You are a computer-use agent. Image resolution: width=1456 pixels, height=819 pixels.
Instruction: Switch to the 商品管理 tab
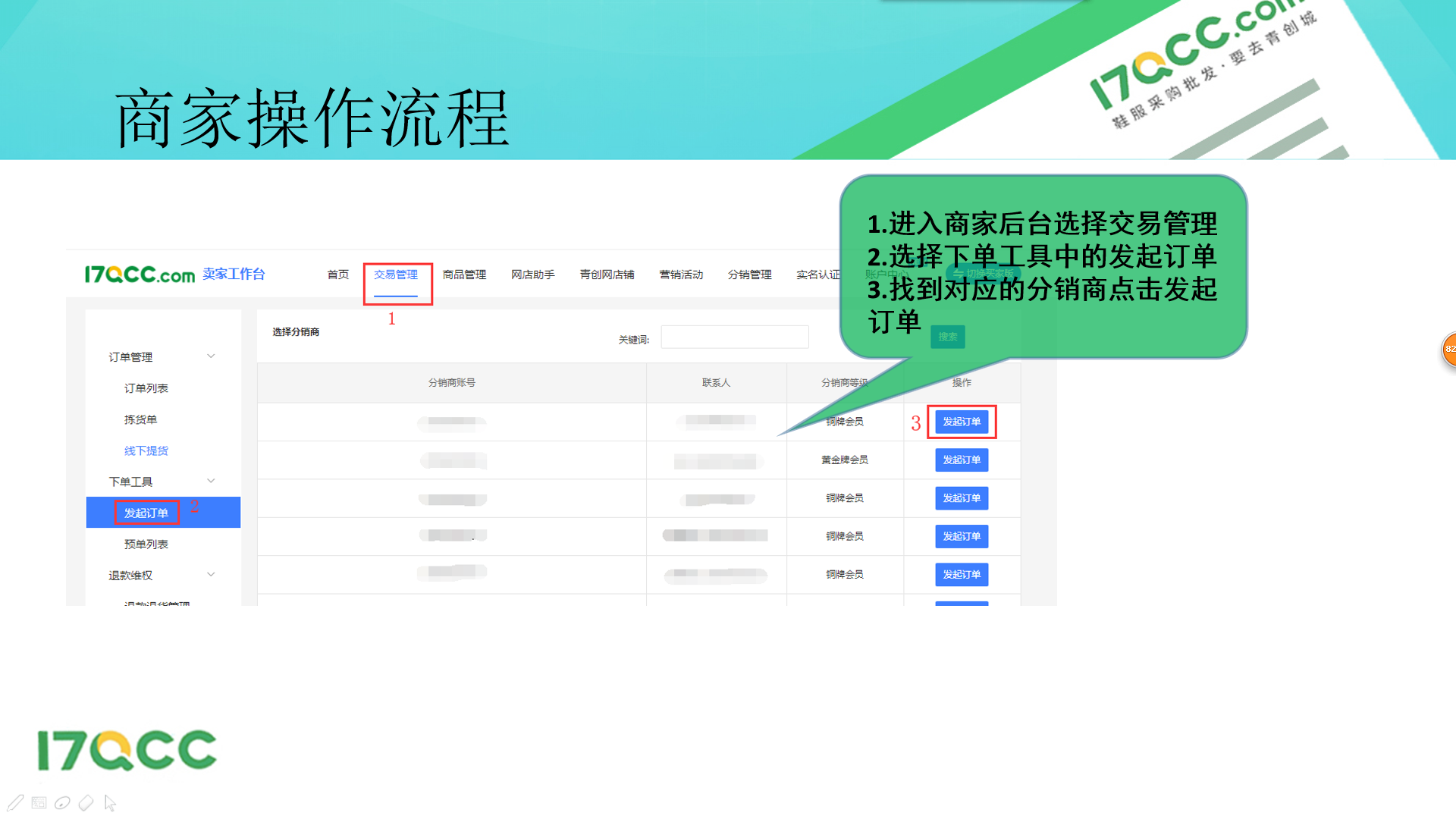[x=464, y=275]
